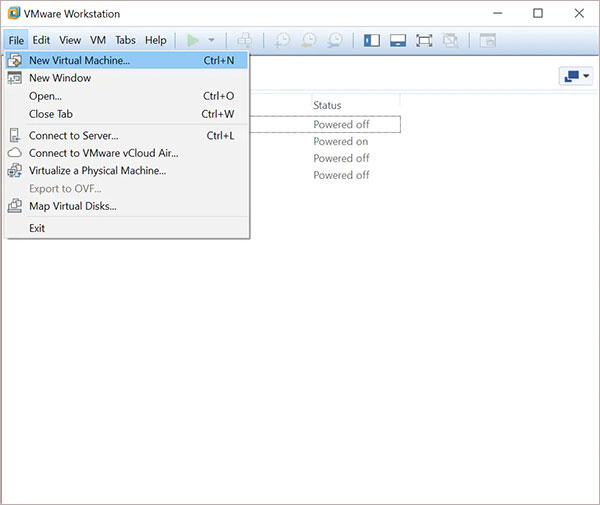Viewport: 600px width, 505px height.
Task: Toggle the thumbnail bar view icon
Action: pyautogui.click(x=398, y=40)
